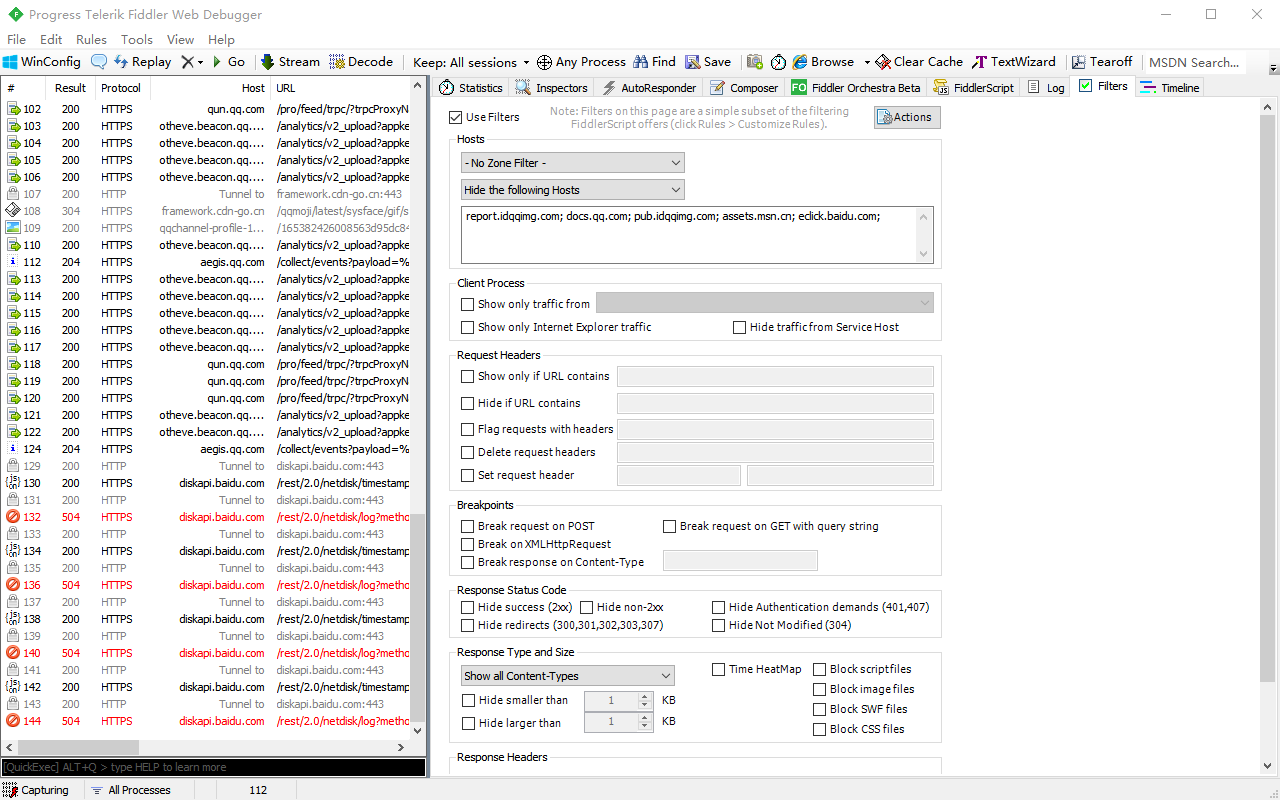Open the No Zone Filter dropdown
Screen dimensions: 1280x800
[x=573, y=163]
